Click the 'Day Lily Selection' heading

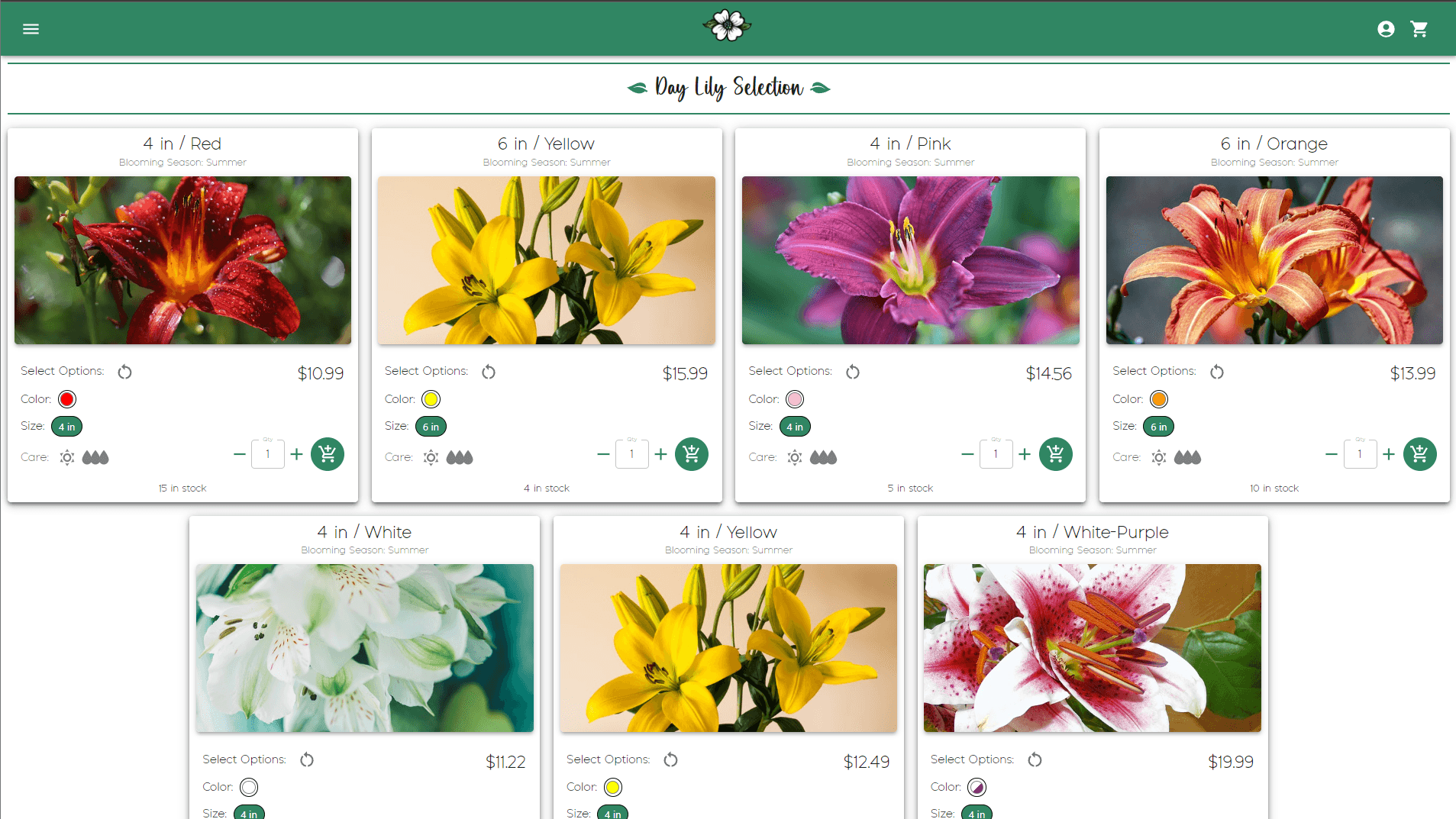[729, 88]
